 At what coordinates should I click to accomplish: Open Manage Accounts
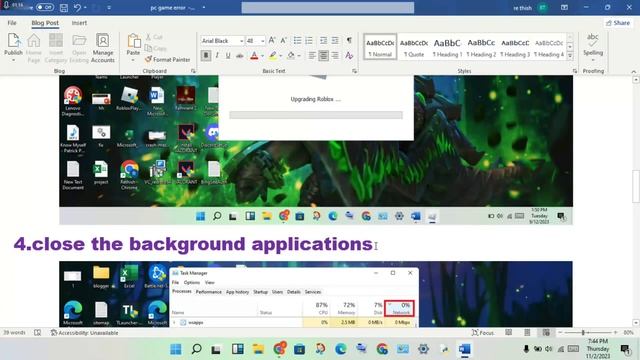point(102,48)
